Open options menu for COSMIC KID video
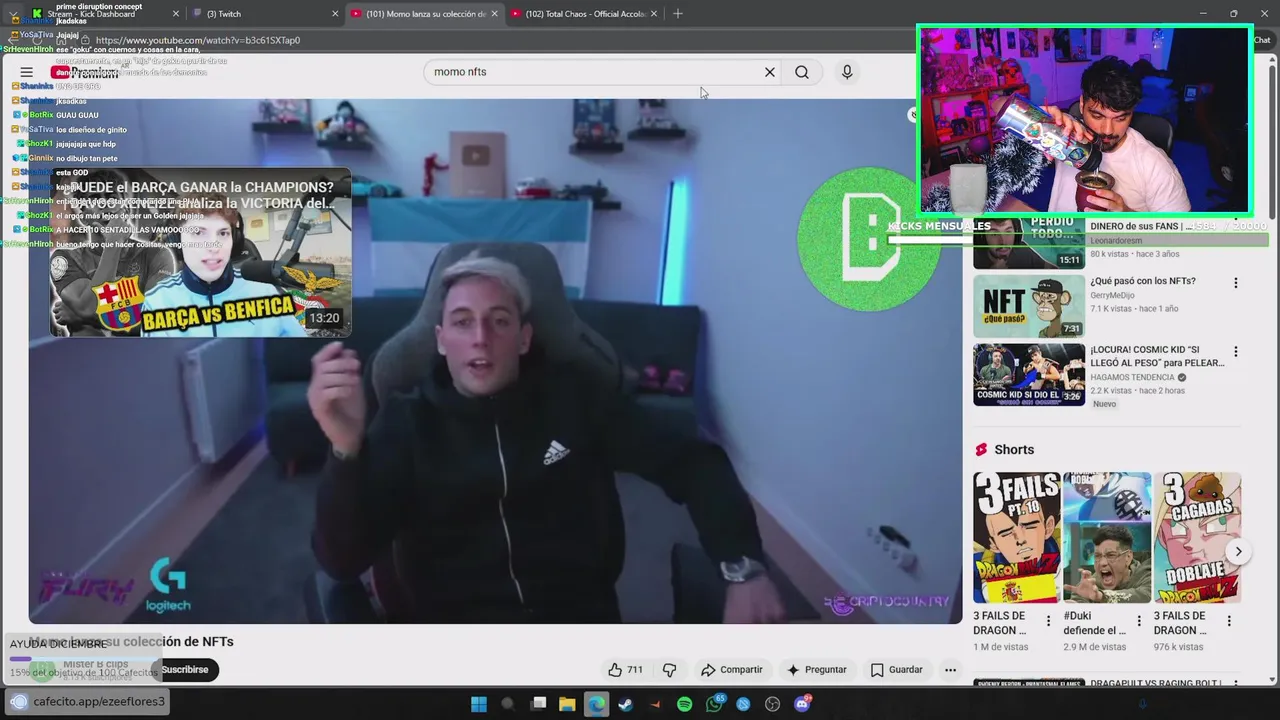Image resolution: width=1280 pixels, height=720 pixels. pos(1235,352)
